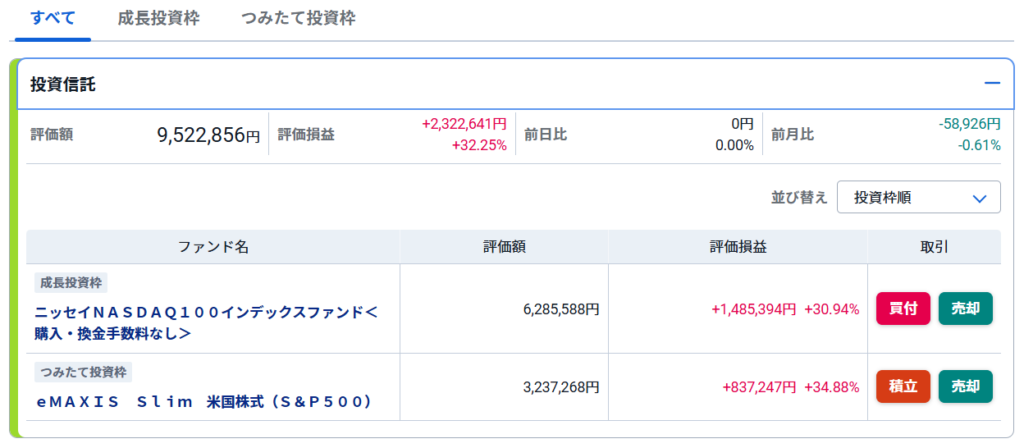Collapse the 投資信託 section with minus icon
Screen dimensions: 1024x448
coord(992,84)
